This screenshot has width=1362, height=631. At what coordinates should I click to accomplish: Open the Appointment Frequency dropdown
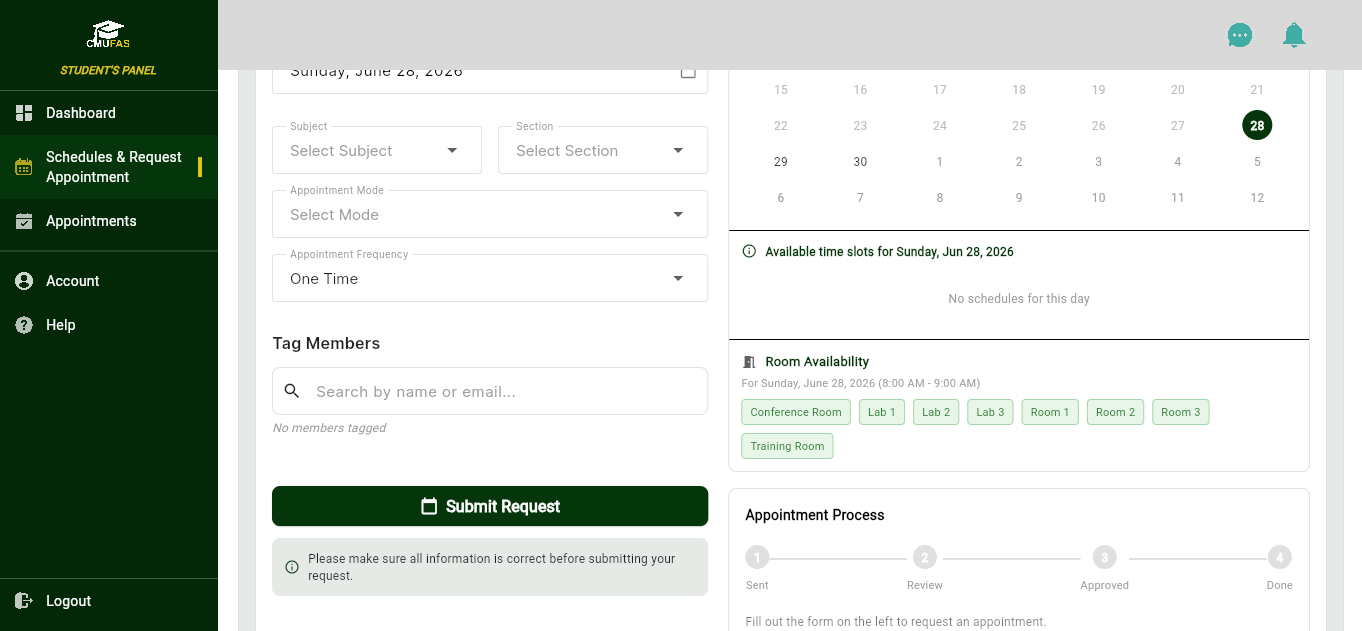[490, 278]
